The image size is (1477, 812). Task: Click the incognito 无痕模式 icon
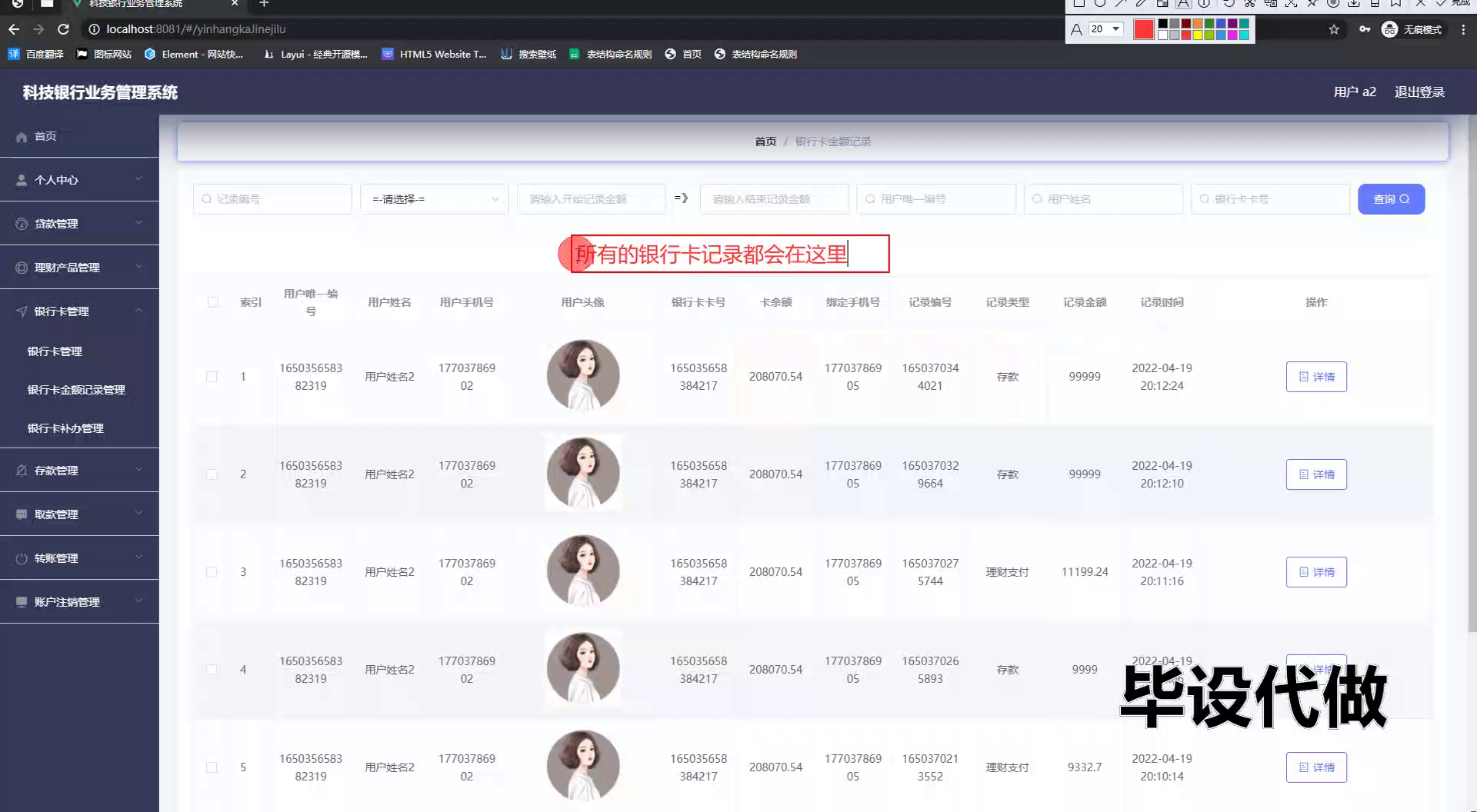pyautogui.click(x=1389, y=29)
